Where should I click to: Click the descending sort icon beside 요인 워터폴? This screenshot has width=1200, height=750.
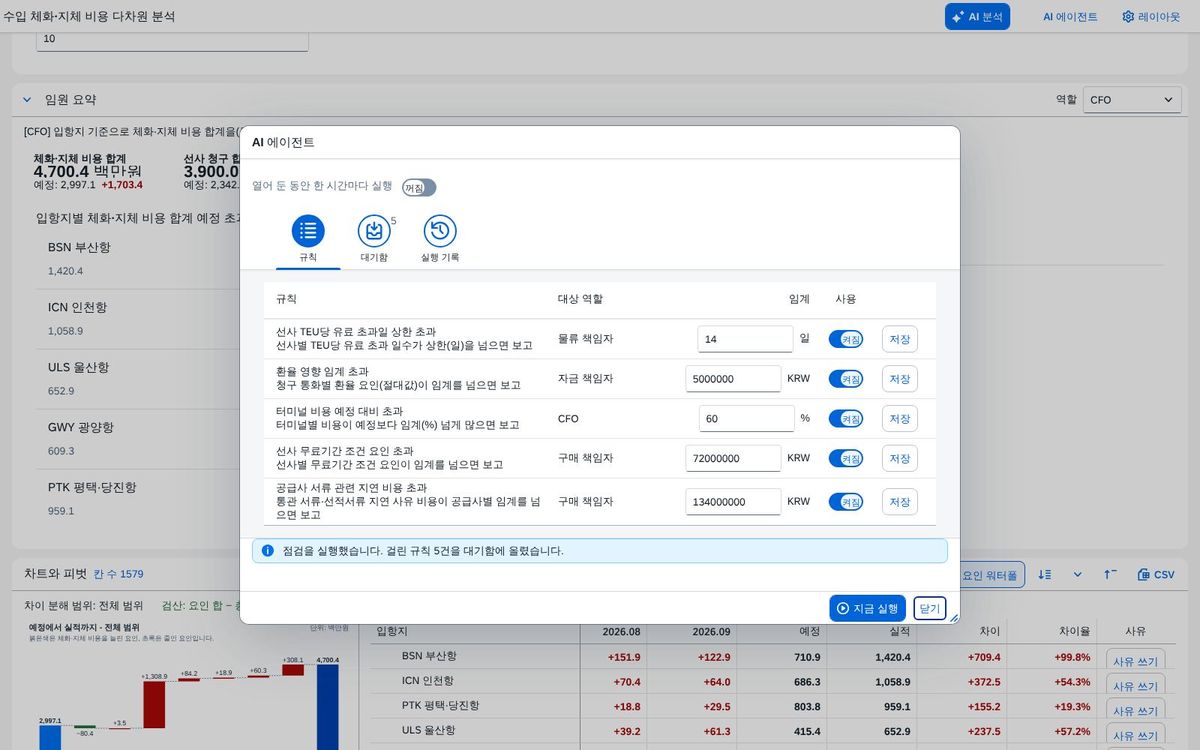pyautogui.click(x=1045, y=575)
